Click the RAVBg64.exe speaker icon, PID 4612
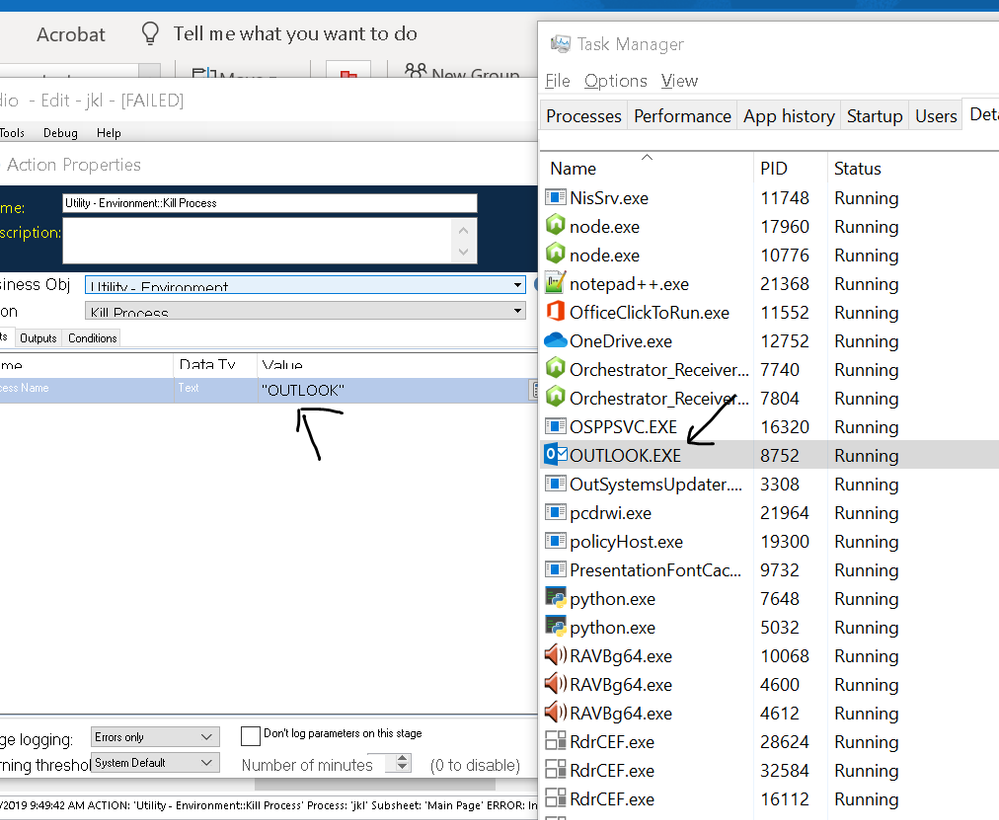Screen dimensions: 999x820 556,712
